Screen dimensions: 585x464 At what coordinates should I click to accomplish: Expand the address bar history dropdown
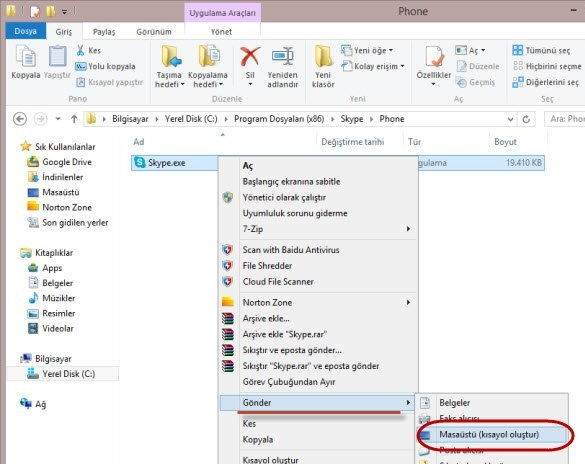tap(510, 119)
